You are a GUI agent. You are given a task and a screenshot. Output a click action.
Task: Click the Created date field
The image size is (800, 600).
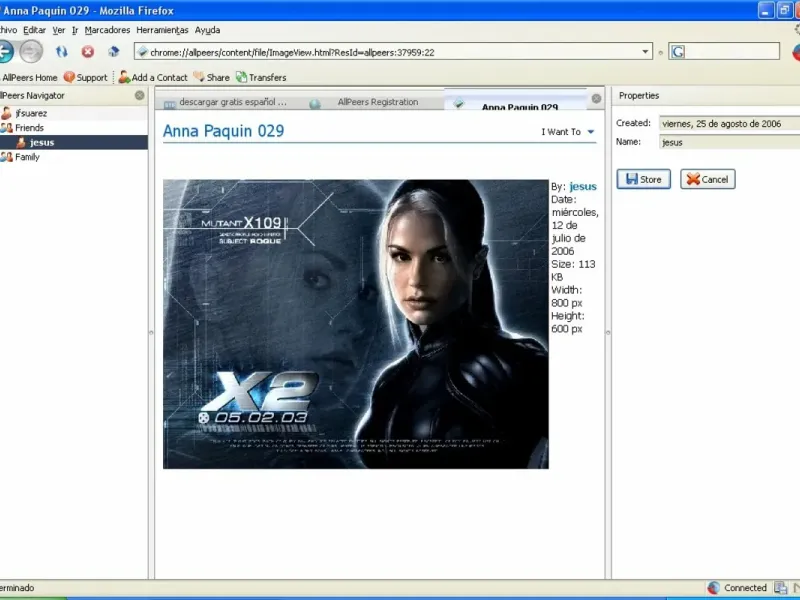pos(730,123)
